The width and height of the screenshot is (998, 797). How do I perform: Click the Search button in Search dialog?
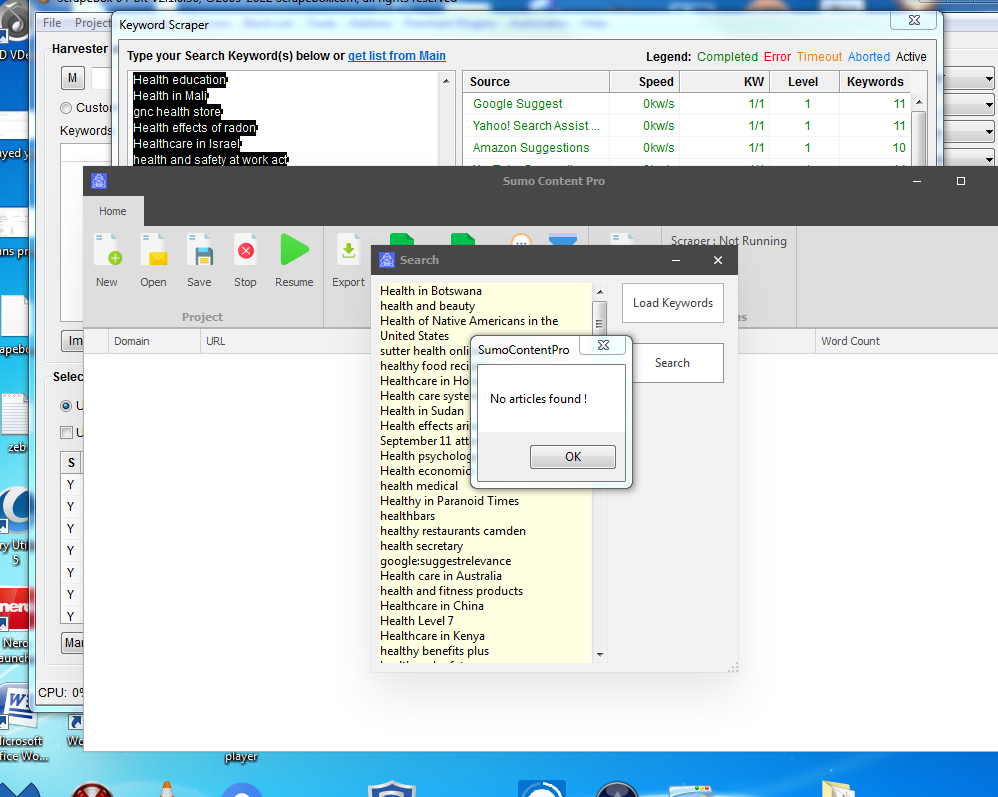click(675, 363)
